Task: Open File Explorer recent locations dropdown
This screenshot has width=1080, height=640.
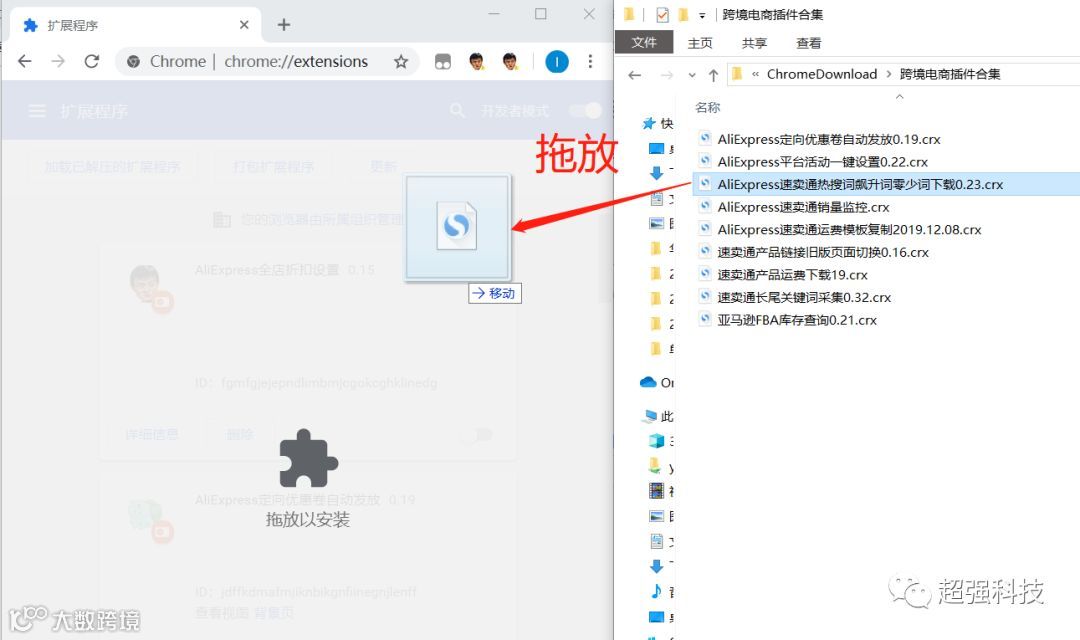Action: [692, 75]
